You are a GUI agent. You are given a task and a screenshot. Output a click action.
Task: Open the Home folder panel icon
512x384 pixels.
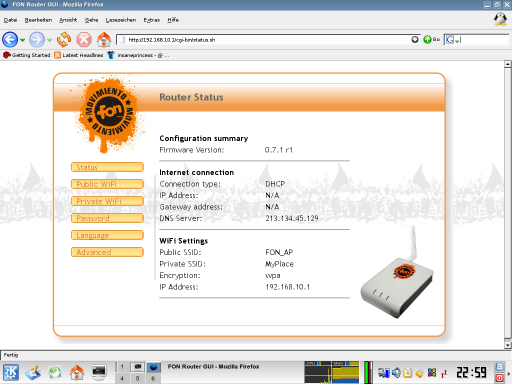click(x=77, y=372)
